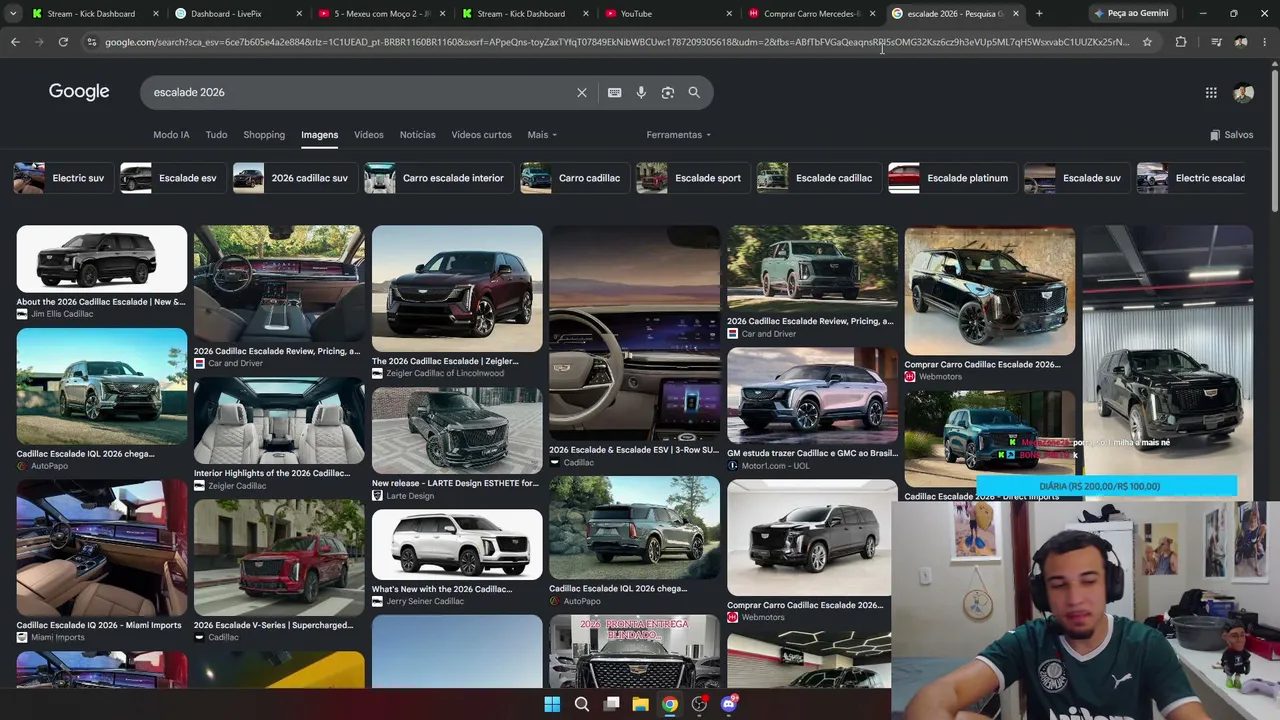Search by image with the Lens icon
The height and width of the screenshot is (720, 1280).
pyautogui.click(x=668, y=92)
